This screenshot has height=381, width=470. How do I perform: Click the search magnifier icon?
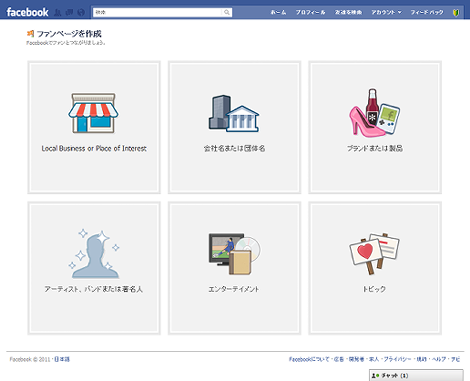227,12
